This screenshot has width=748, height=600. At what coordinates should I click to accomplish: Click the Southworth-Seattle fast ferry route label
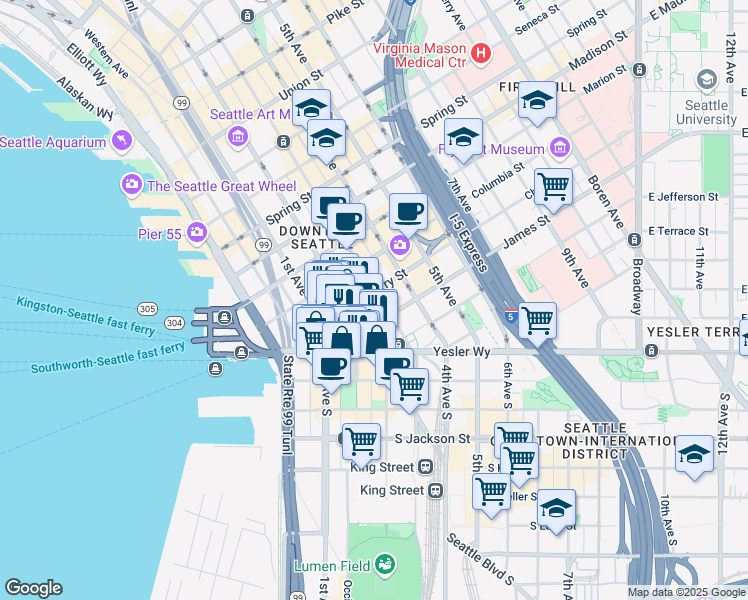(x=108, y=357)
